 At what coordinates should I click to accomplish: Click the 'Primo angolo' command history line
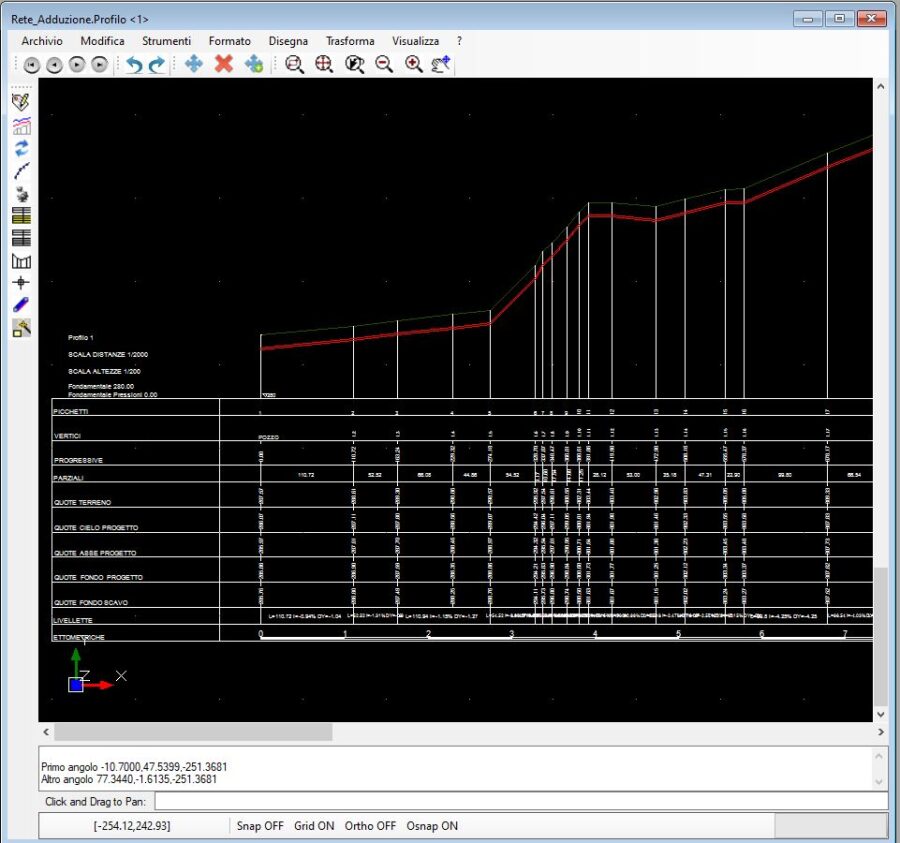click(134, 767)
